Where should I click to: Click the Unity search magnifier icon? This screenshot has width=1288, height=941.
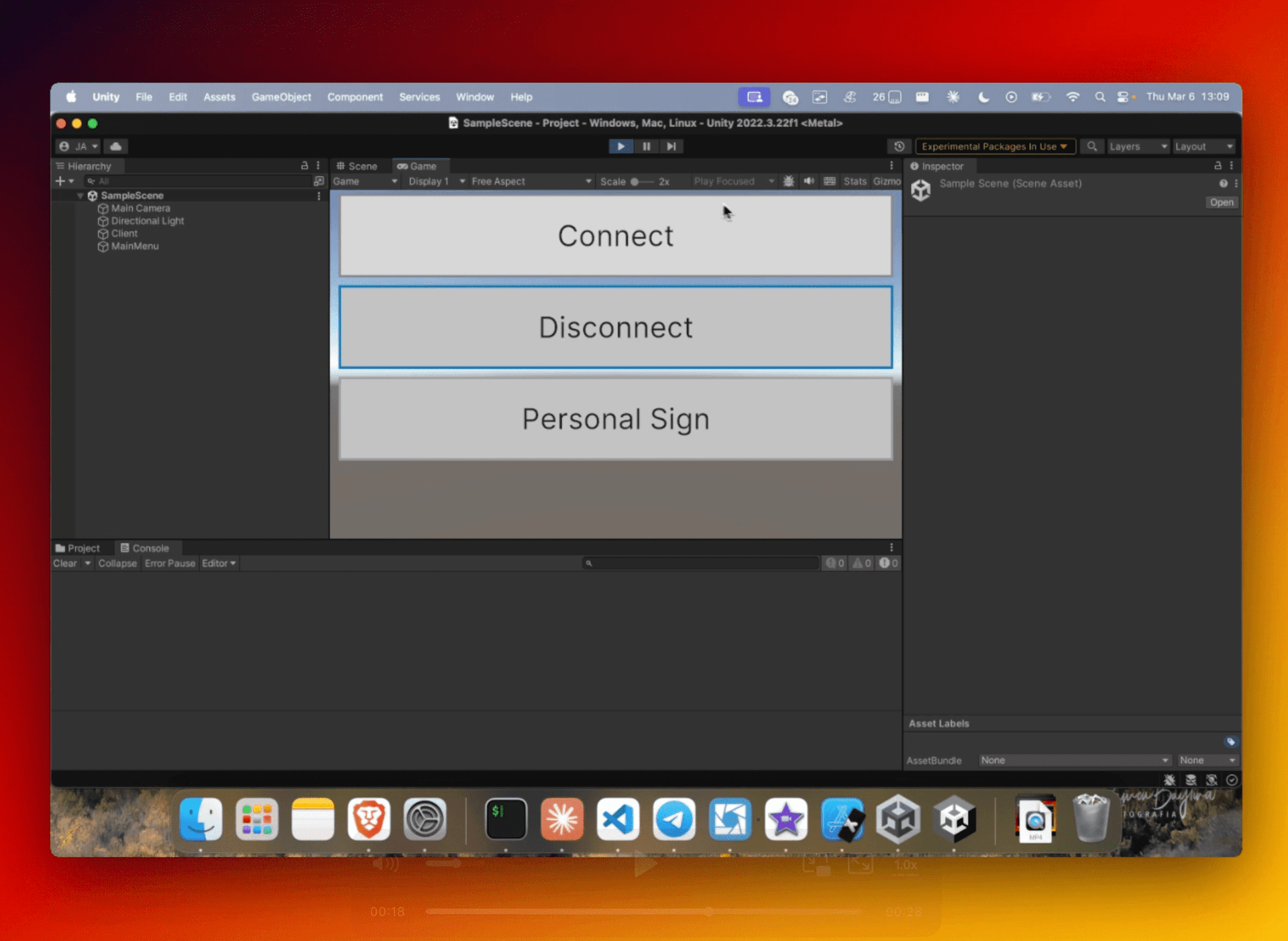pyautogui.click(x=1091, y=146)
